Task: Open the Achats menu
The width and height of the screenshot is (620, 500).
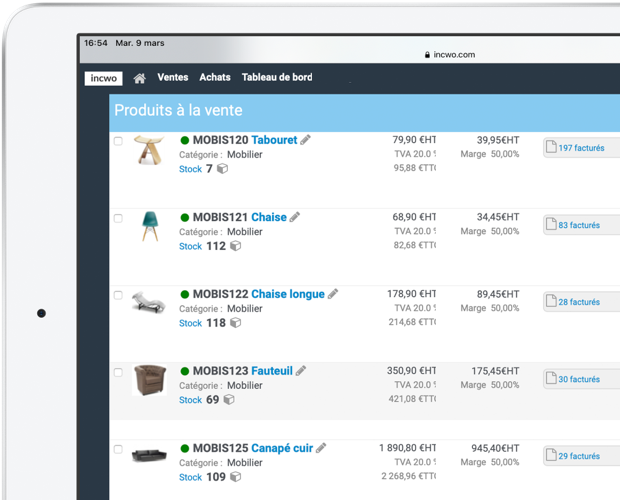Action: point(214,78)
